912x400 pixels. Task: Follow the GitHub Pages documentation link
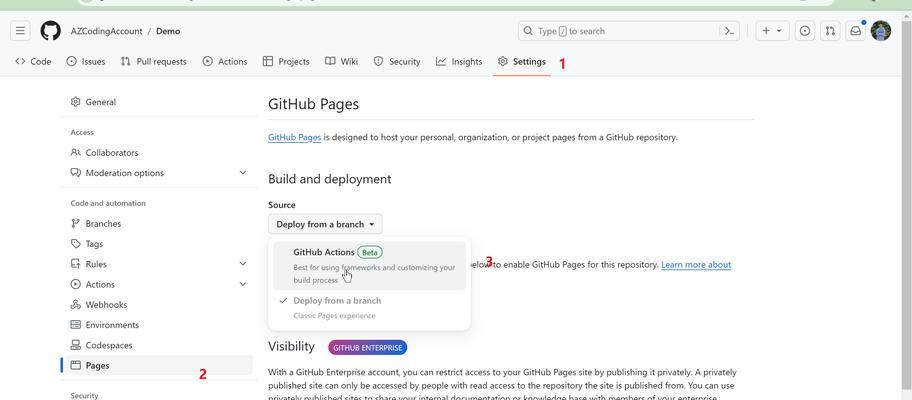[294, 137]
